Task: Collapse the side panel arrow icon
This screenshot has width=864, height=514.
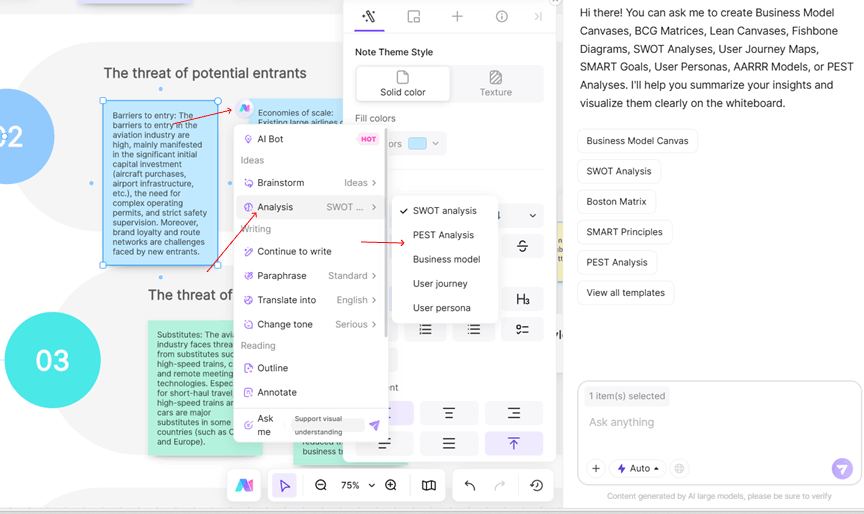Action: tap(538, 17)
